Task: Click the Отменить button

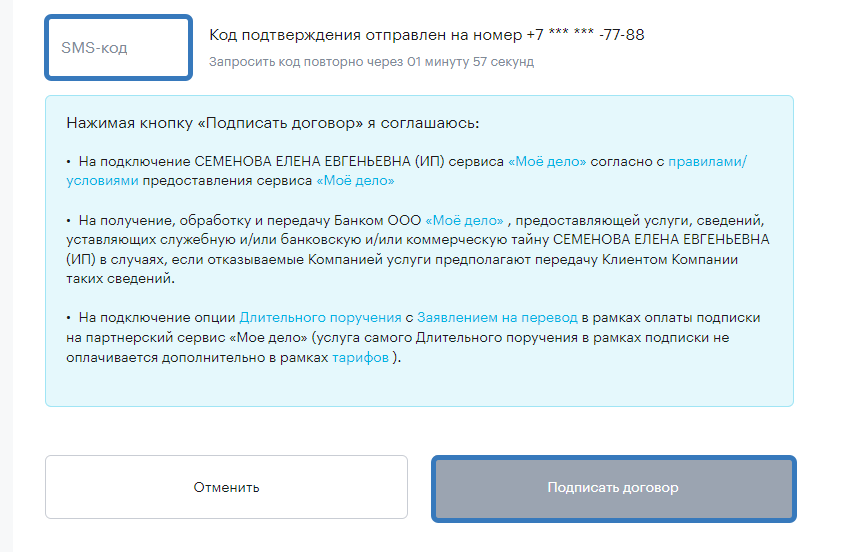Action: point(226,487)
